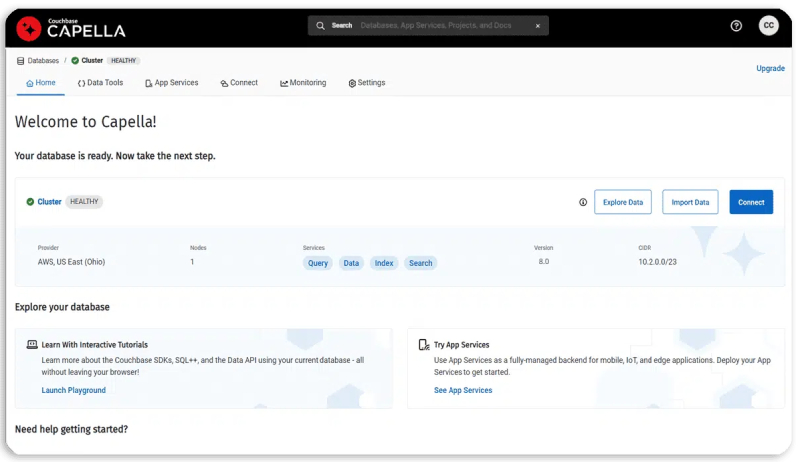Image resolution: width=800 pixels, height=462 pixels.
Task: Go to the Connect tab
Action: (x=239, y=83)
